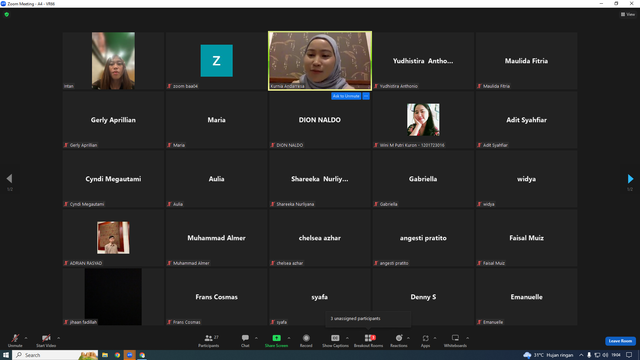Open more options beside Ask to Unmute
Screen dimensions: 640x360
coord(366,96)
